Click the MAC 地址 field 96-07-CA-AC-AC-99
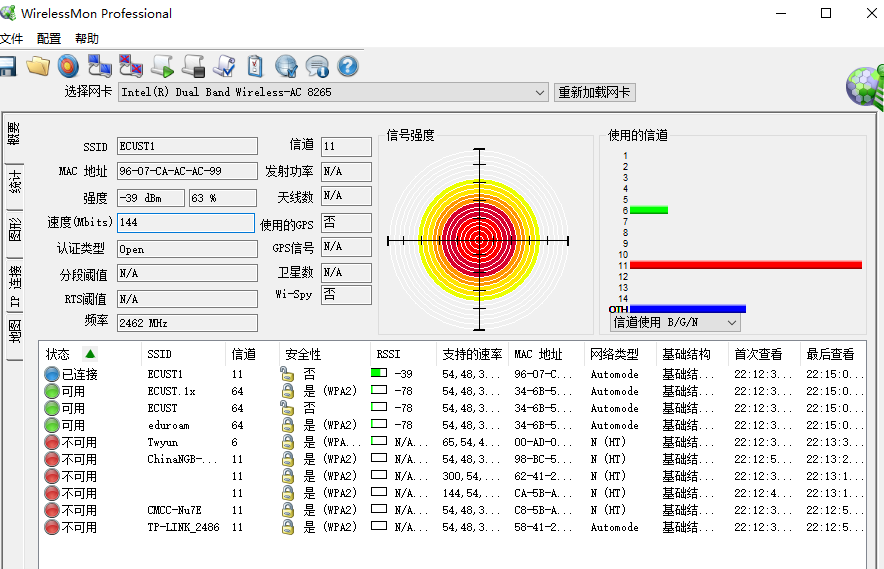 [x=187, y=171]
